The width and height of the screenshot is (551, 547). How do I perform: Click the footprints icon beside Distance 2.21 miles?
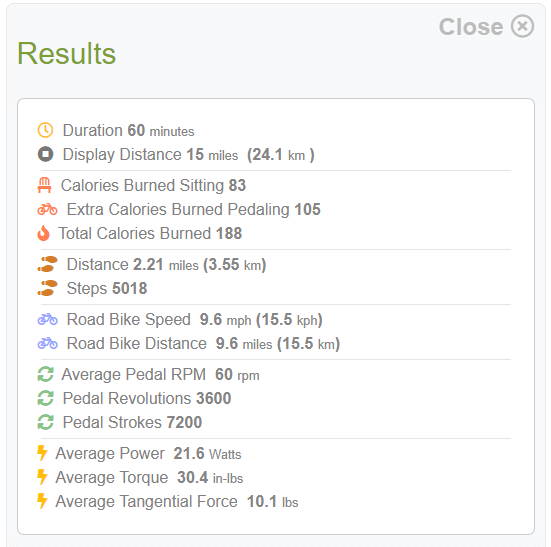pyautogui.click(x=47, y=264)
